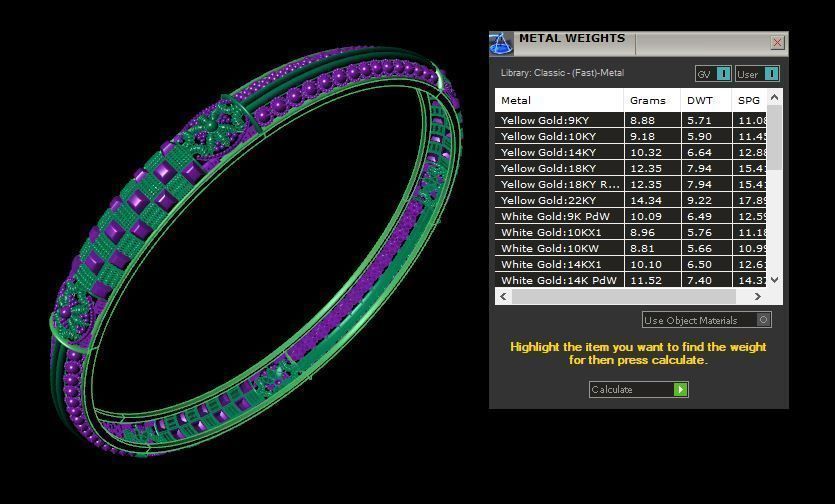Select the White Gold:10KW row
The image size is (835, 504).
(x=631, y=248)
